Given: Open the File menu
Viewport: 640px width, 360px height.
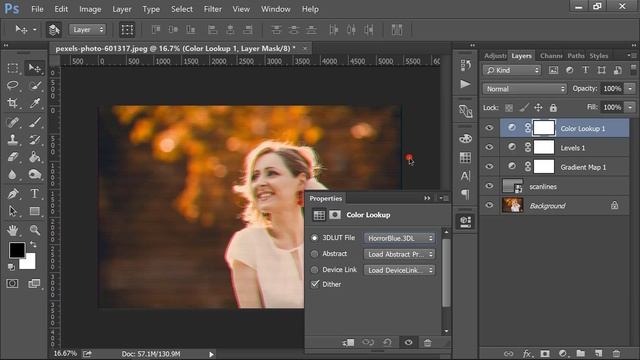Looking at the screenshot, I should (x=37, y=9).
